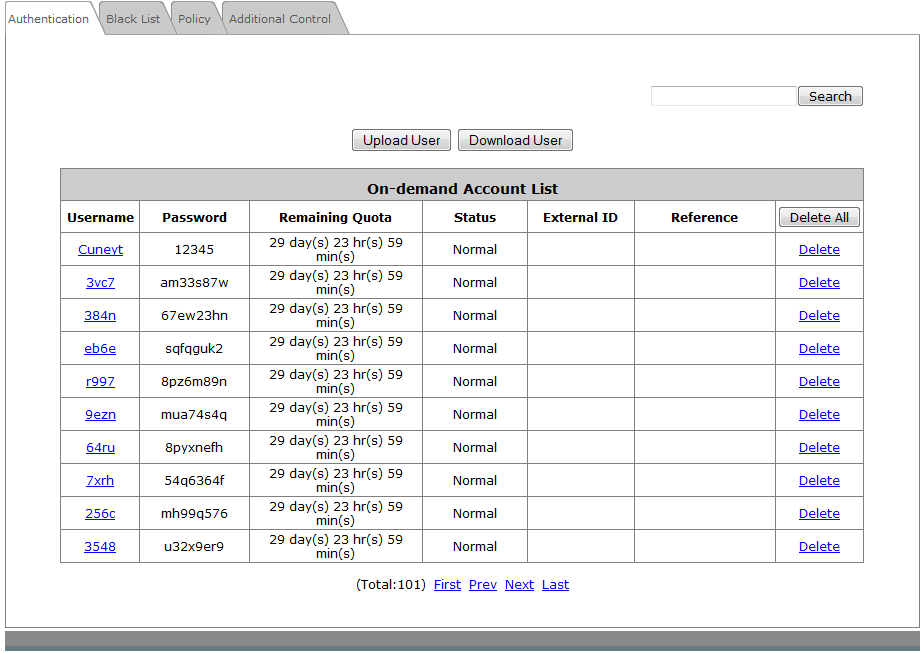Open the Cuneyt username link
This screenshot has height=653, width=922.
(x=100, y=250)
